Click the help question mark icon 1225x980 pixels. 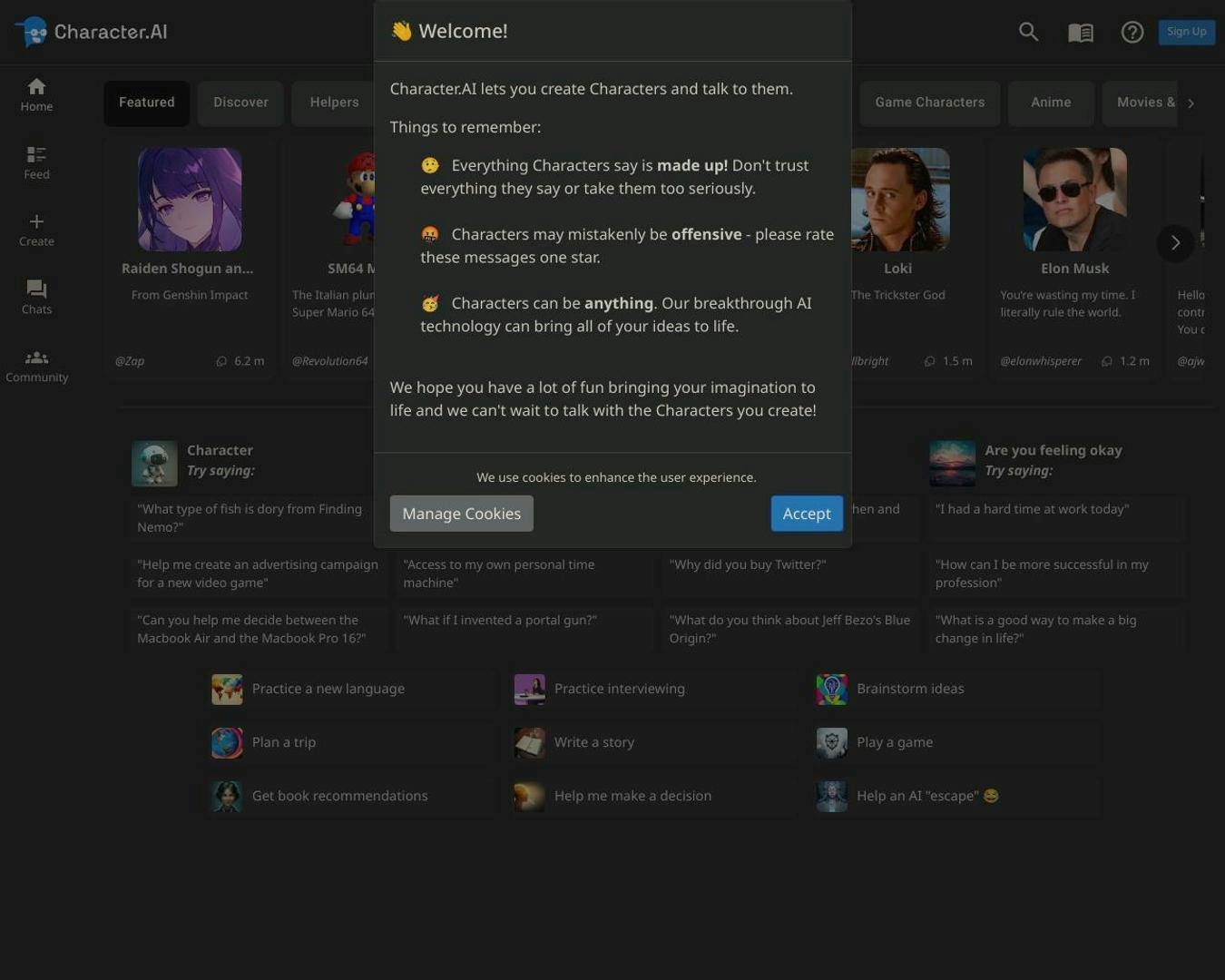pos(1132,32)
